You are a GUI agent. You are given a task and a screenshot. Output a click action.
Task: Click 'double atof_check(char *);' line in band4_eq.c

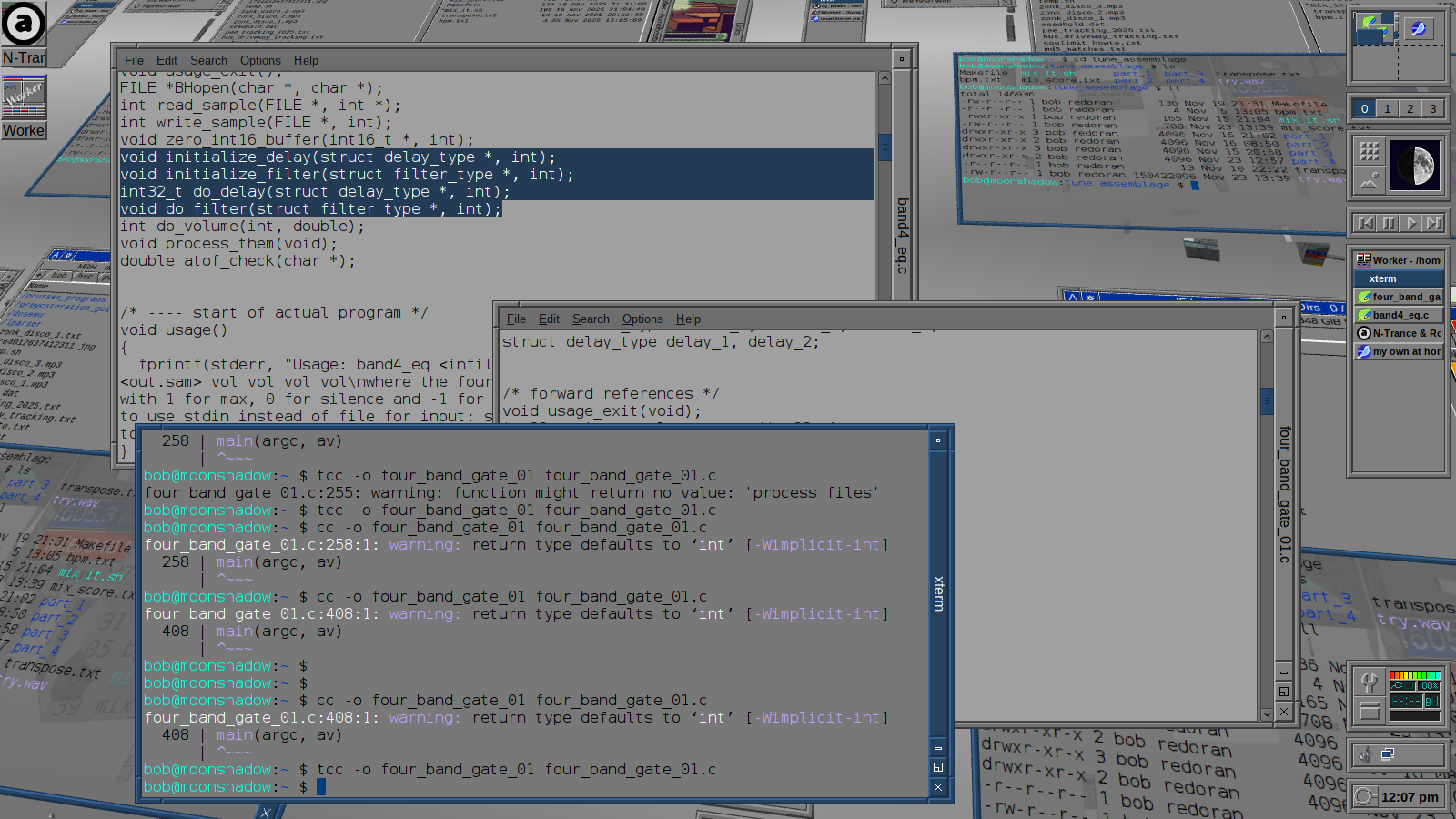238,261
